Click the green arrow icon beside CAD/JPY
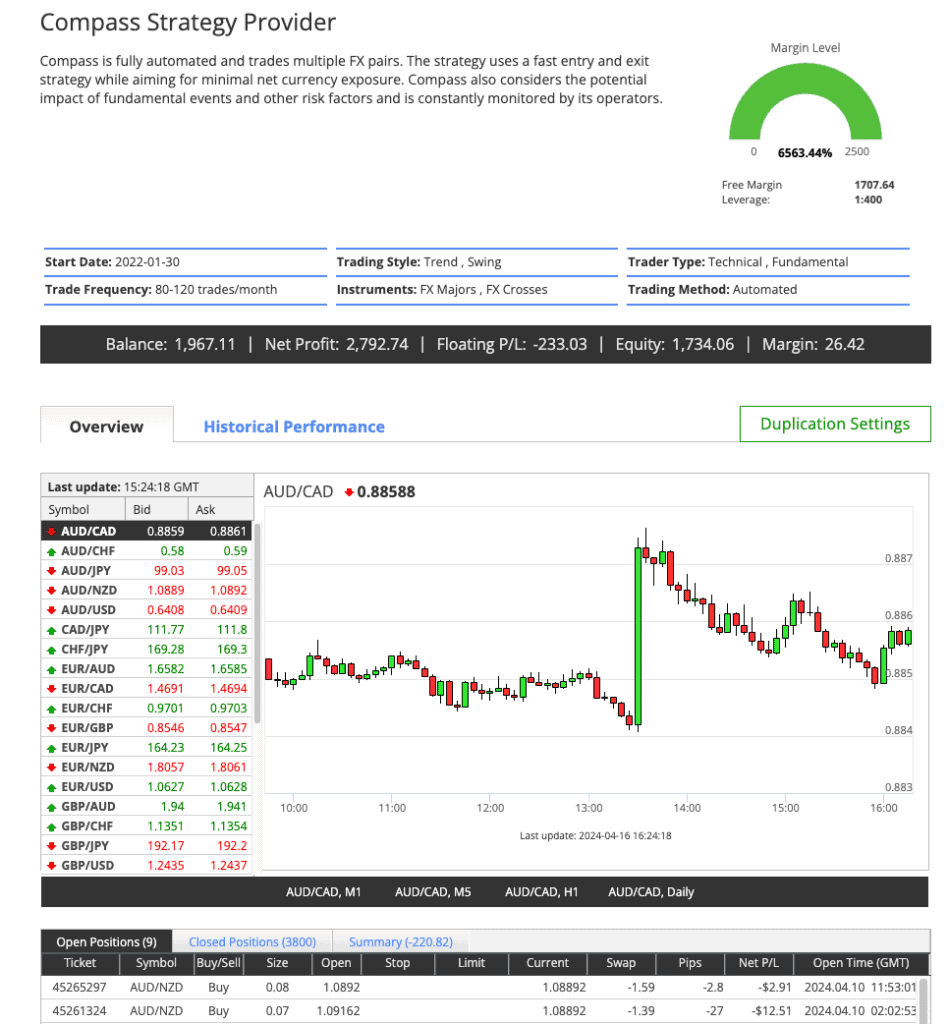This screenshot has width=949, height=1024. pyautogui.click(x=51, y=630)
